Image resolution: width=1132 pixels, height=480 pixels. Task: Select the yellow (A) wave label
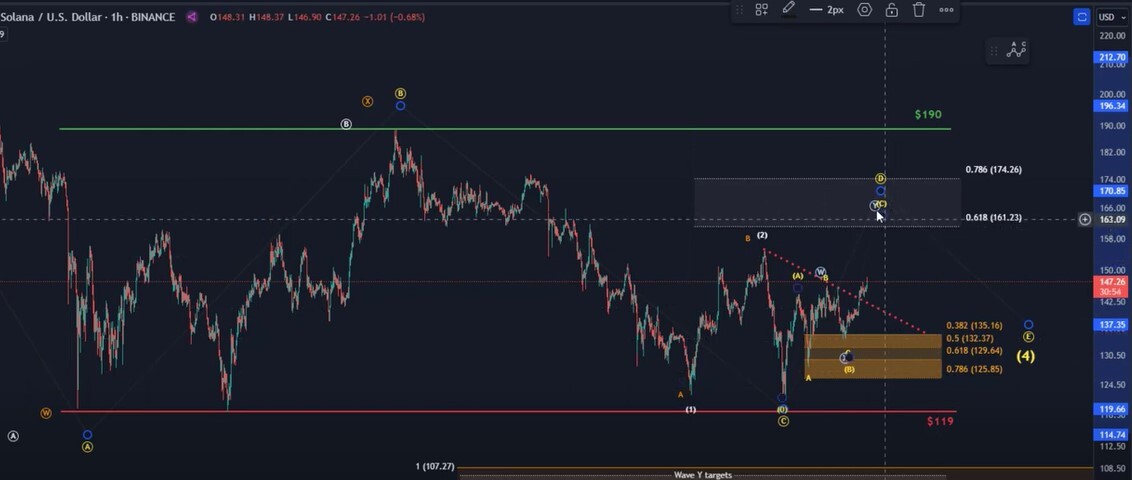[x=798, y=276]
